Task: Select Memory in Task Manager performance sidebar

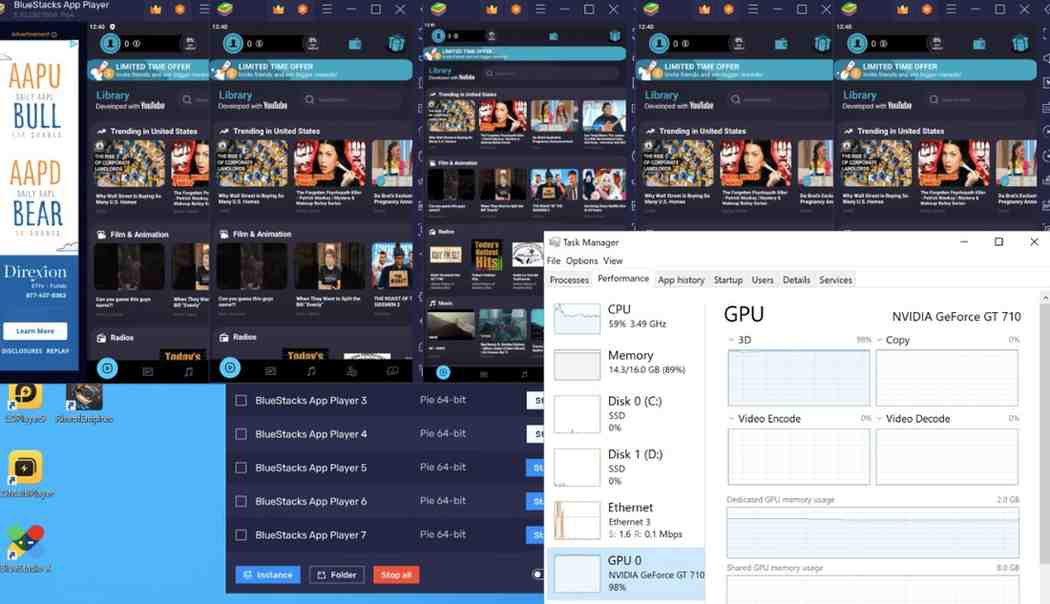Action: pos(625,362)
